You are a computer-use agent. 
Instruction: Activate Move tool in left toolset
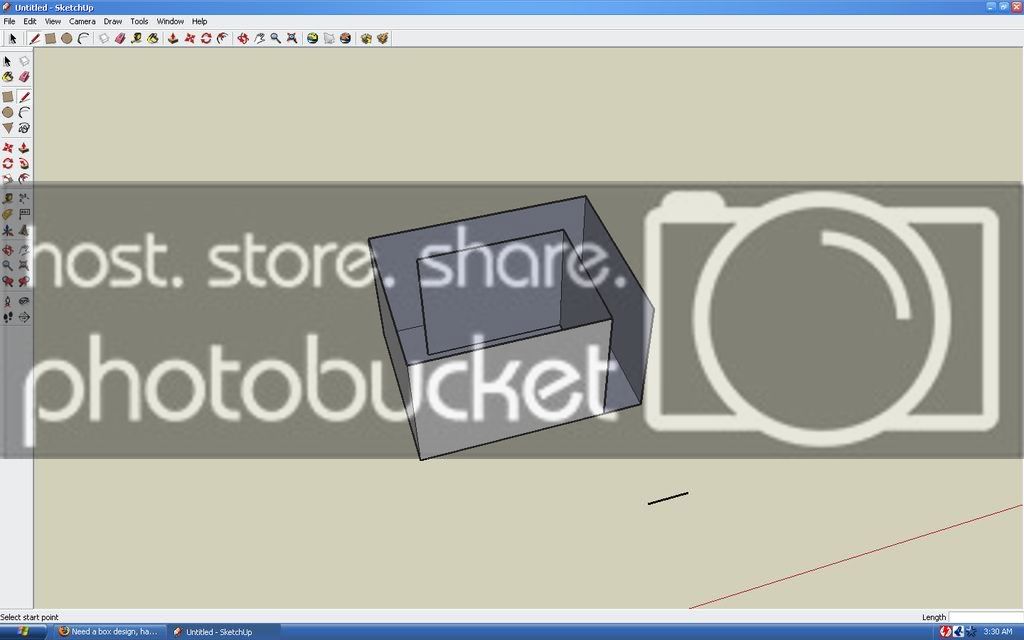click(8, 148)
